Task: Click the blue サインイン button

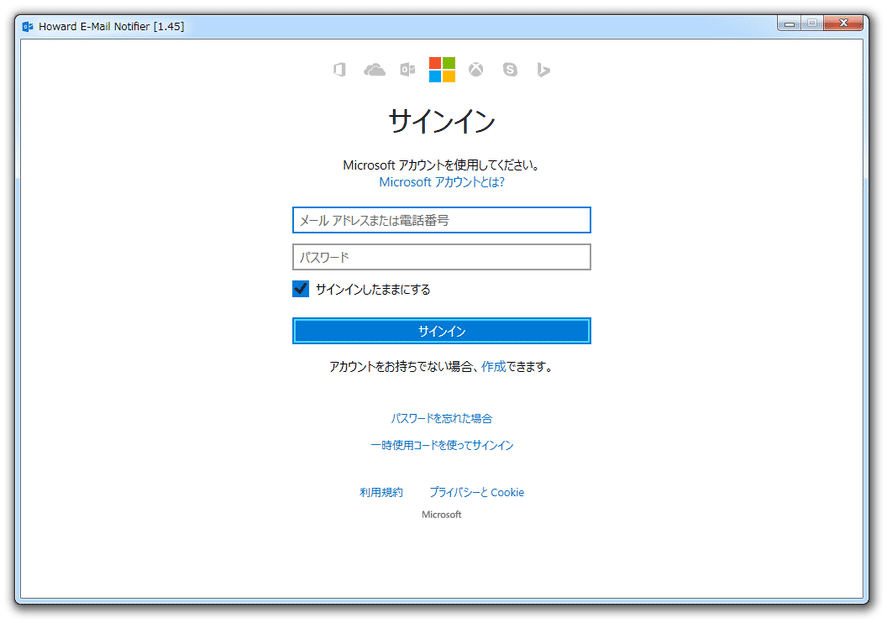Action: 442,331
